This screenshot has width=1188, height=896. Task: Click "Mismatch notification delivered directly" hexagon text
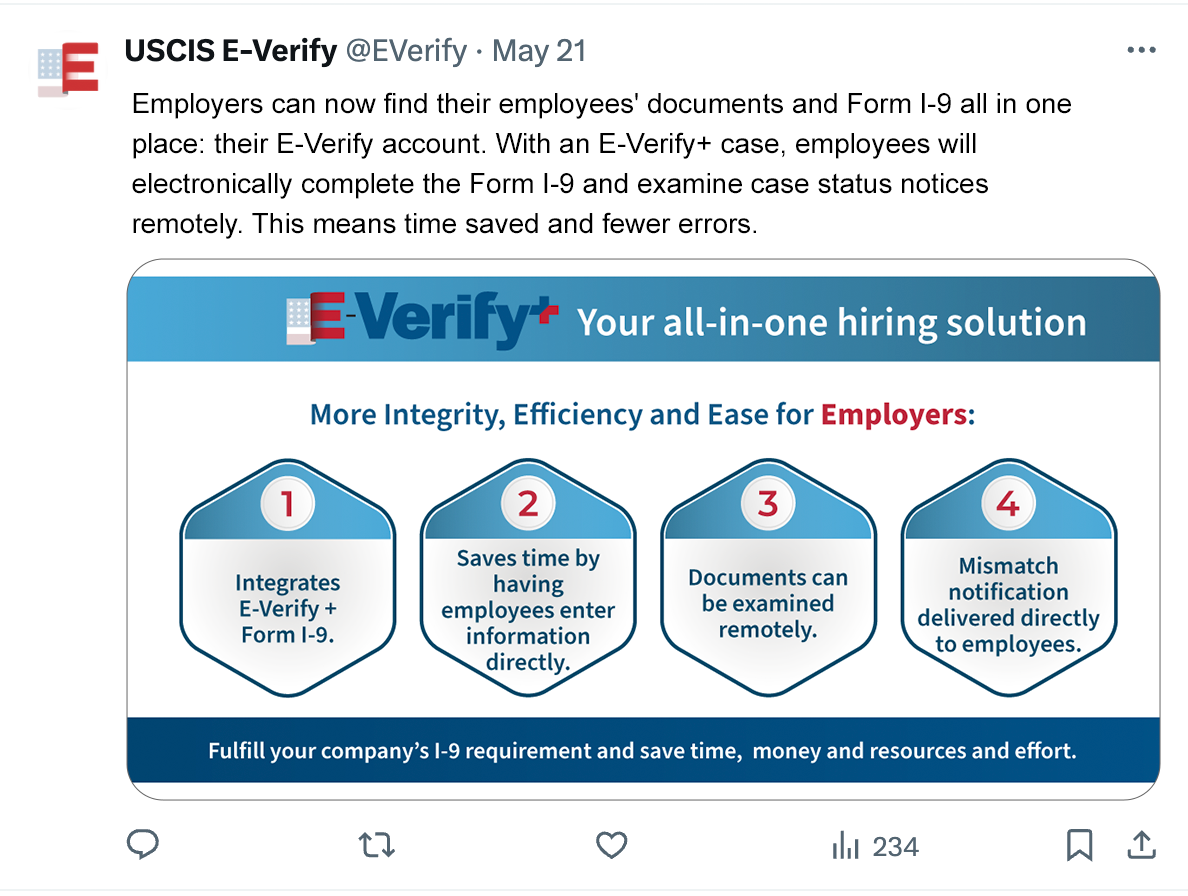1008,605
